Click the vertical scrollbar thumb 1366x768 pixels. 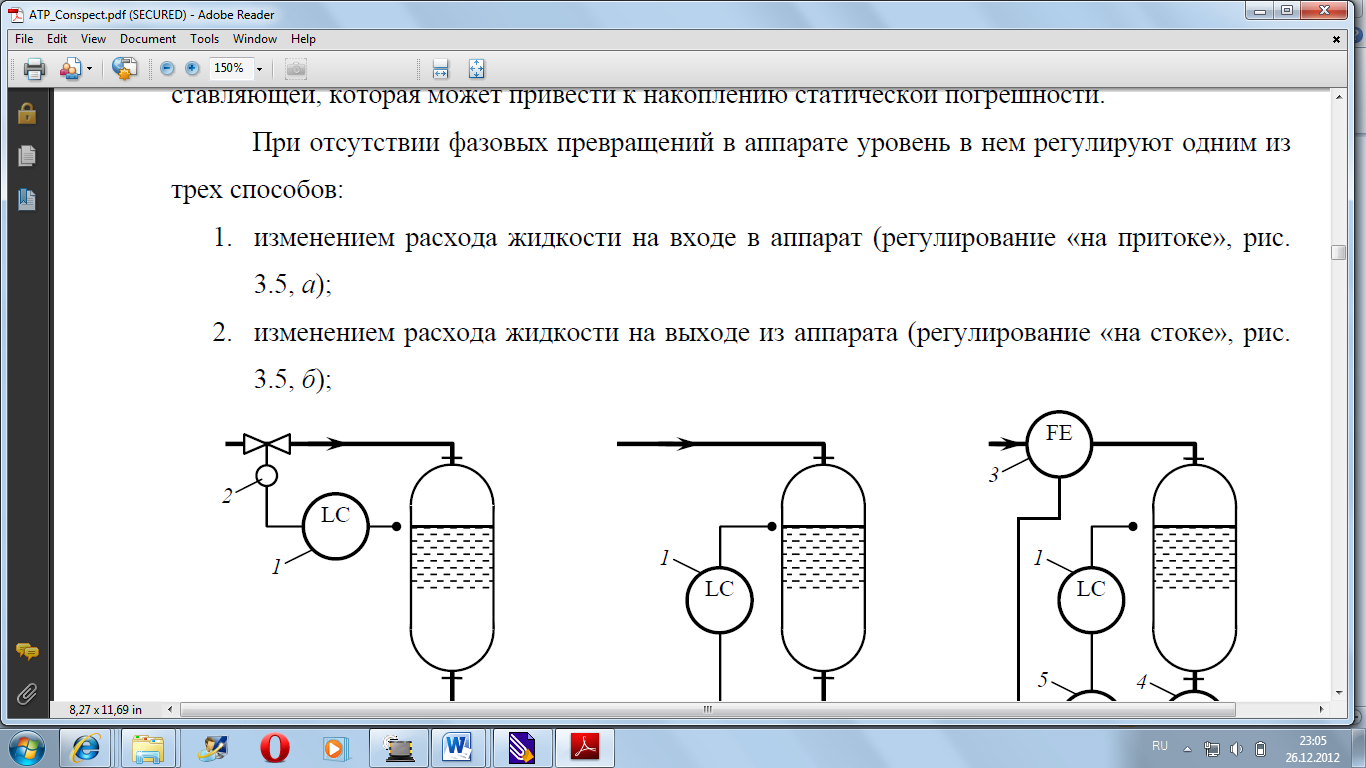click(1338, 252)
